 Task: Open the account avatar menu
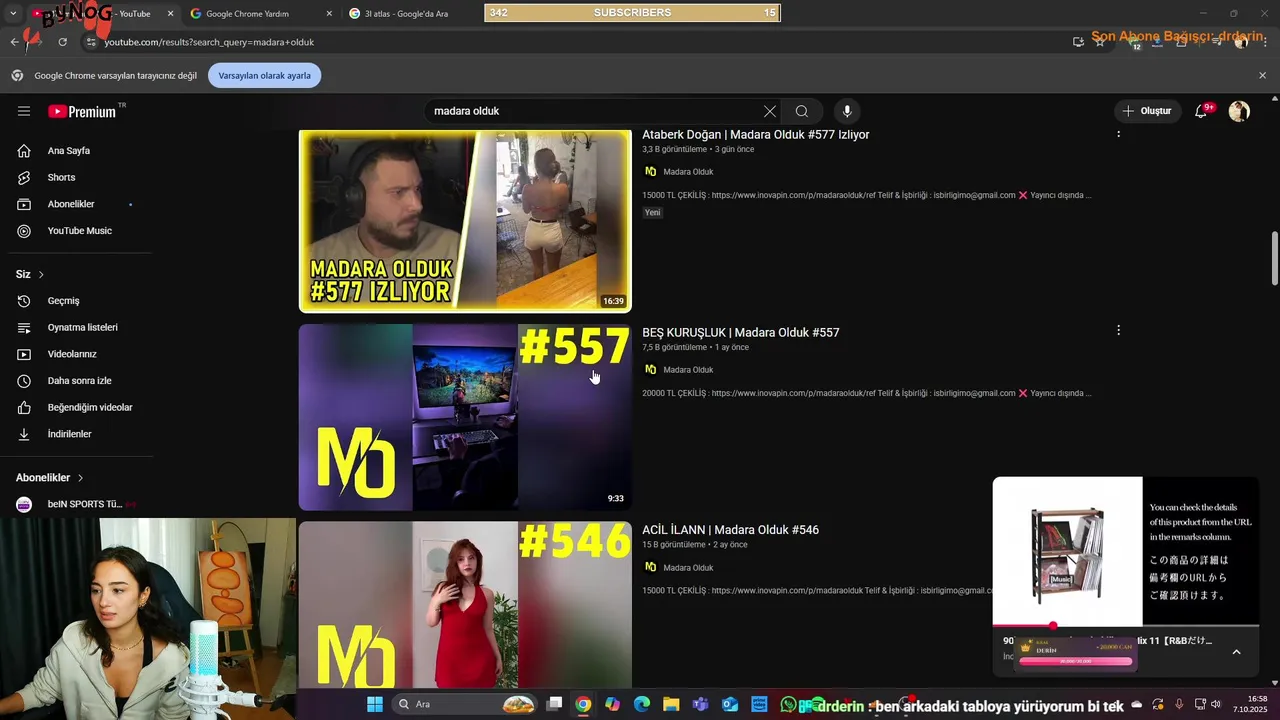pos(1239,111)
